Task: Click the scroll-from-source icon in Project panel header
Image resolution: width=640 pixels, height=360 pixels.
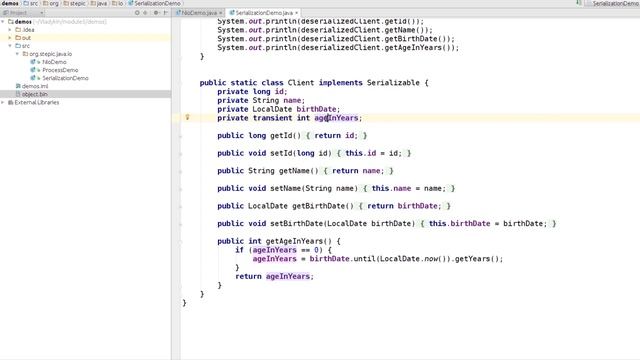Action: [x=137, y=13]
